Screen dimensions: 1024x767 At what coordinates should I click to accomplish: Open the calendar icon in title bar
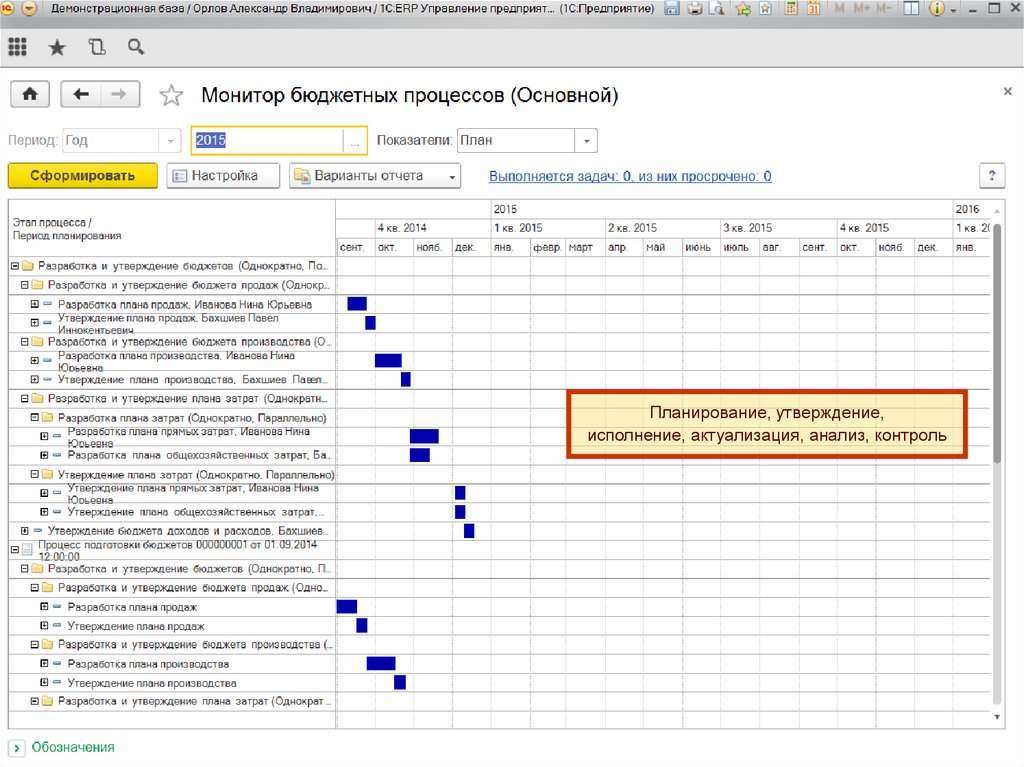coord(813,9)
